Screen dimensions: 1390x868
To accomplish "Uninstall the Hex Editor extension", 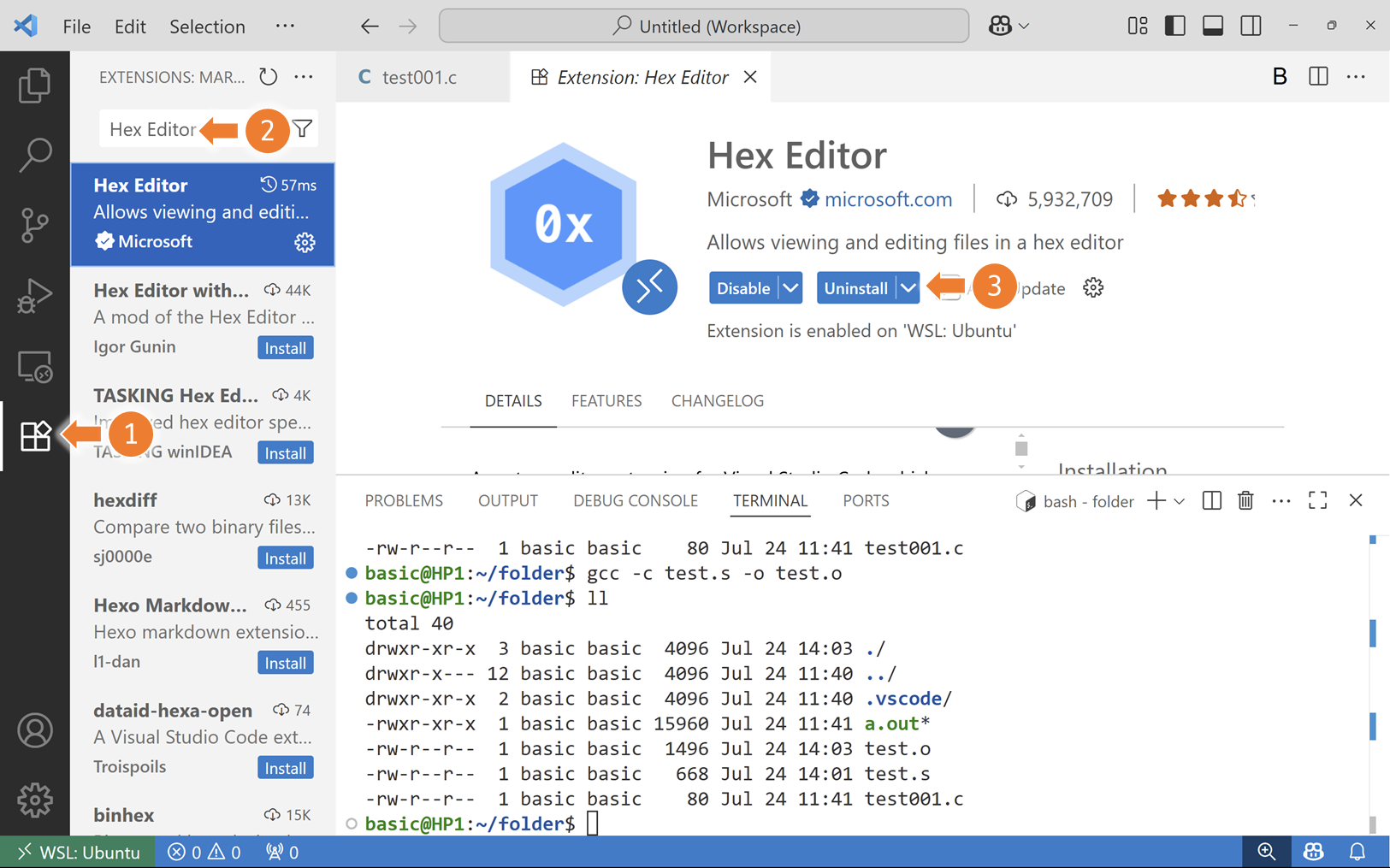I will 855,288.
